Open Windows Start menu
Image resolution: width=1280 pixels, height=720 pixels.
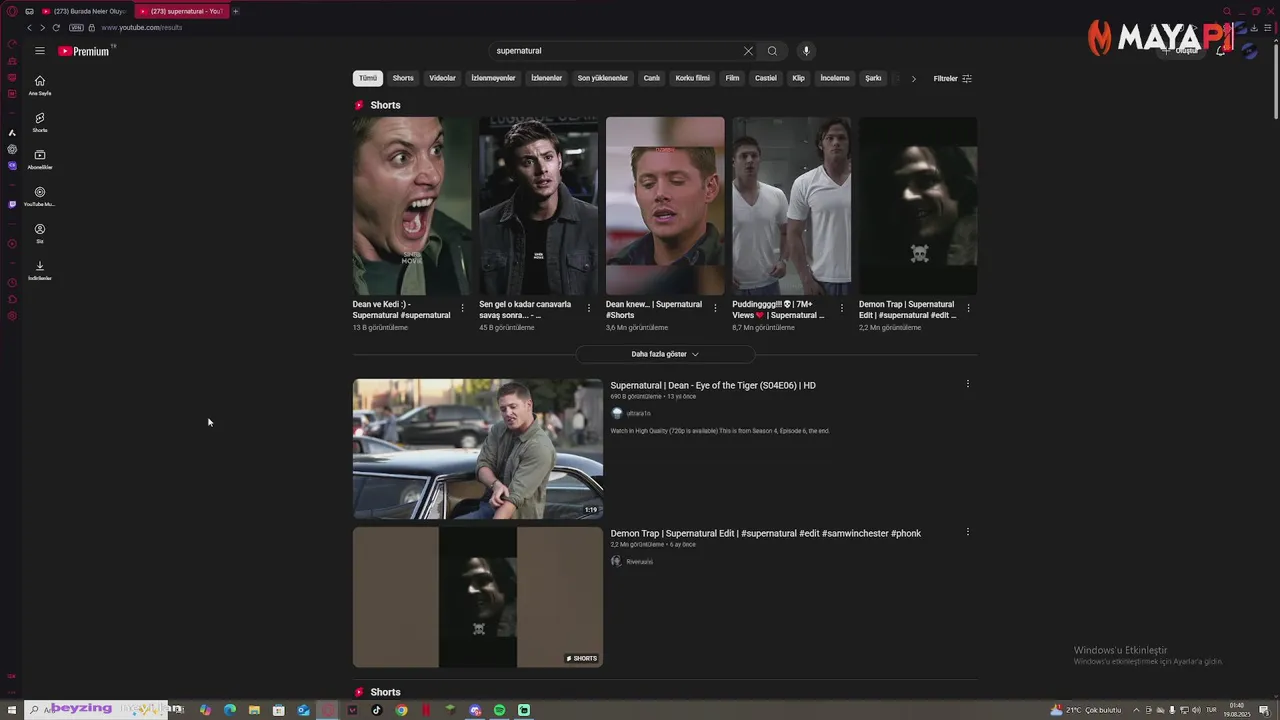point(12,710)
